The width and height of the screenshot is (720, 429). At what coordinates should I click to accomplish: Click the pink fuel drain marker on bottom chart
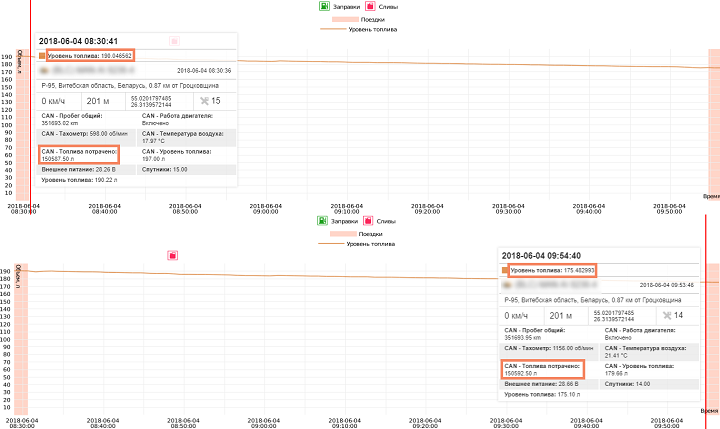coord(173,256)
